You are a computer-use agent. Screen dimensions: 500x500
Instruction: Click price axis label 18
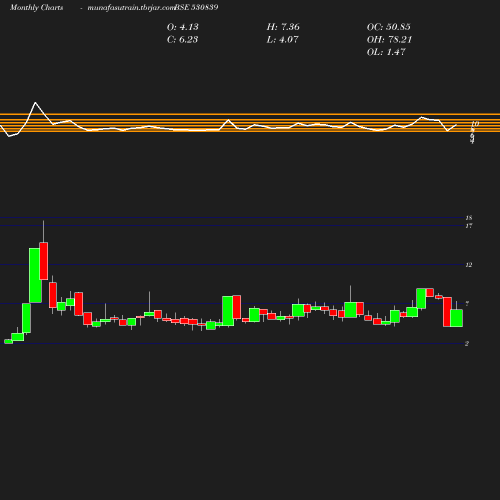point(469,218)
